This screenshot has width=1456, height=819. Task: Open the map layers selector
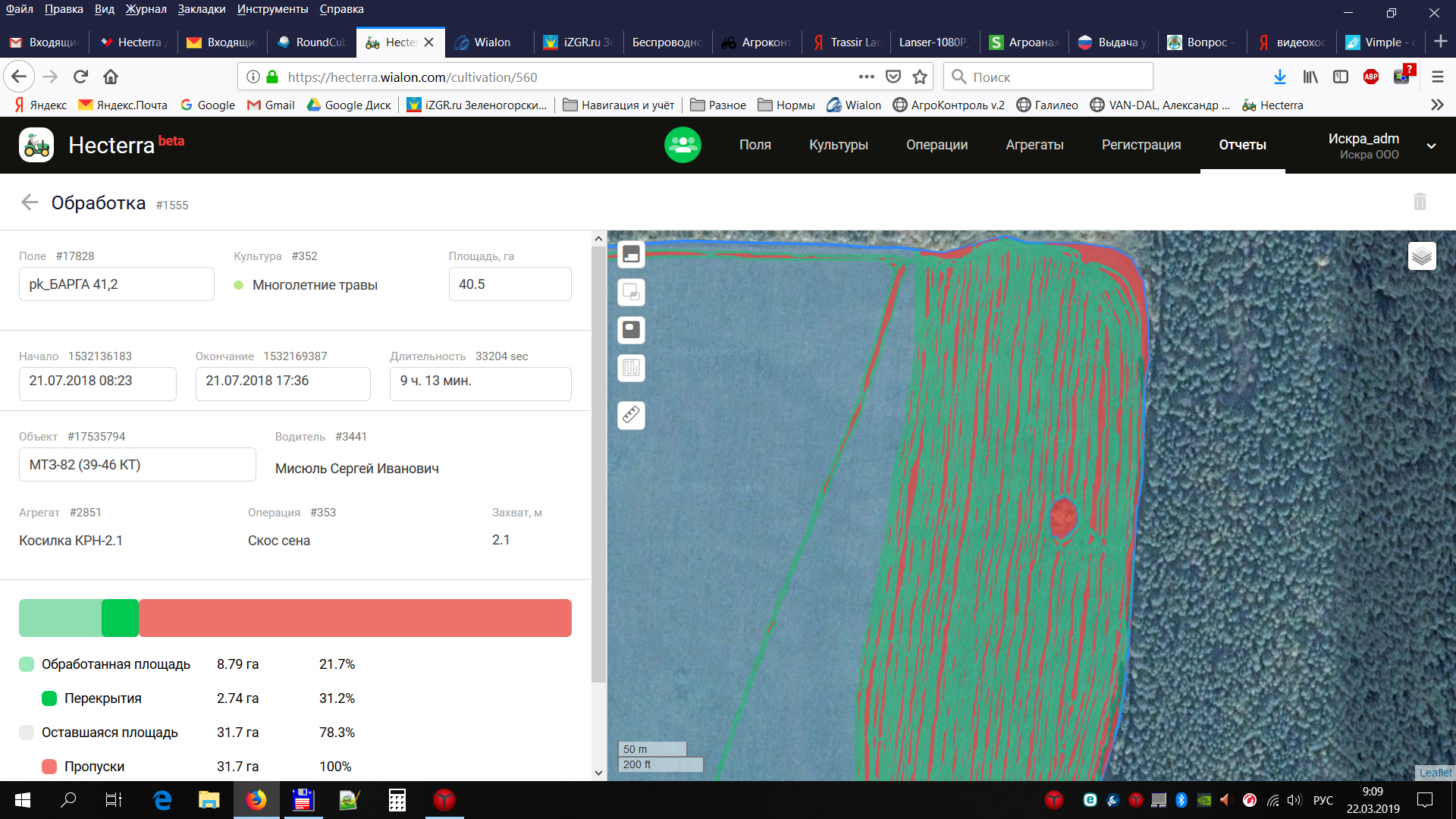coord(1422,256)
